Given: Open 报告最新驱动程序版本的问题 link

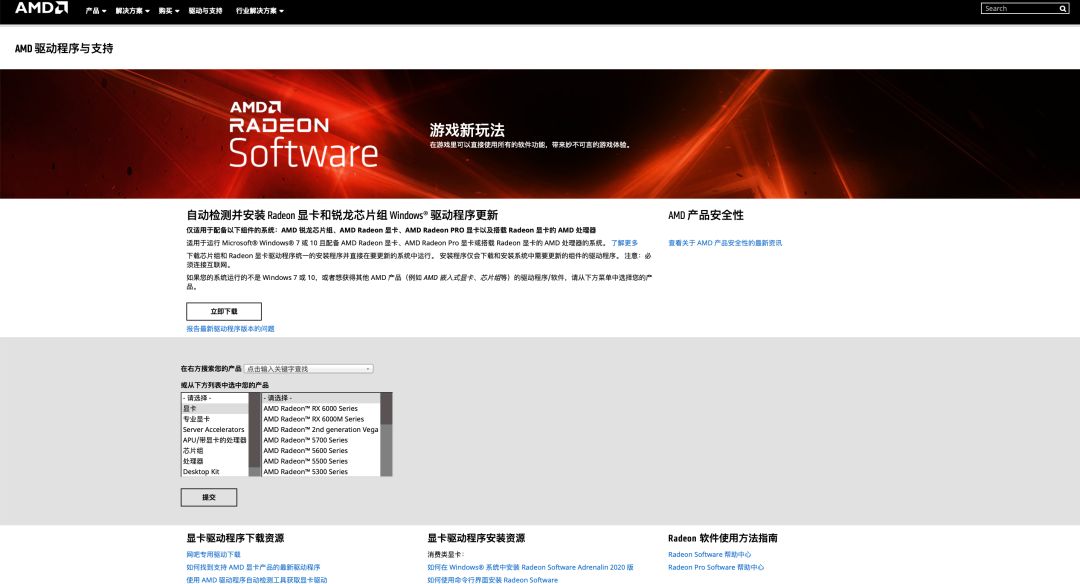Looking at the screenshot, I should pyautogui.click(x=231, y=328).
